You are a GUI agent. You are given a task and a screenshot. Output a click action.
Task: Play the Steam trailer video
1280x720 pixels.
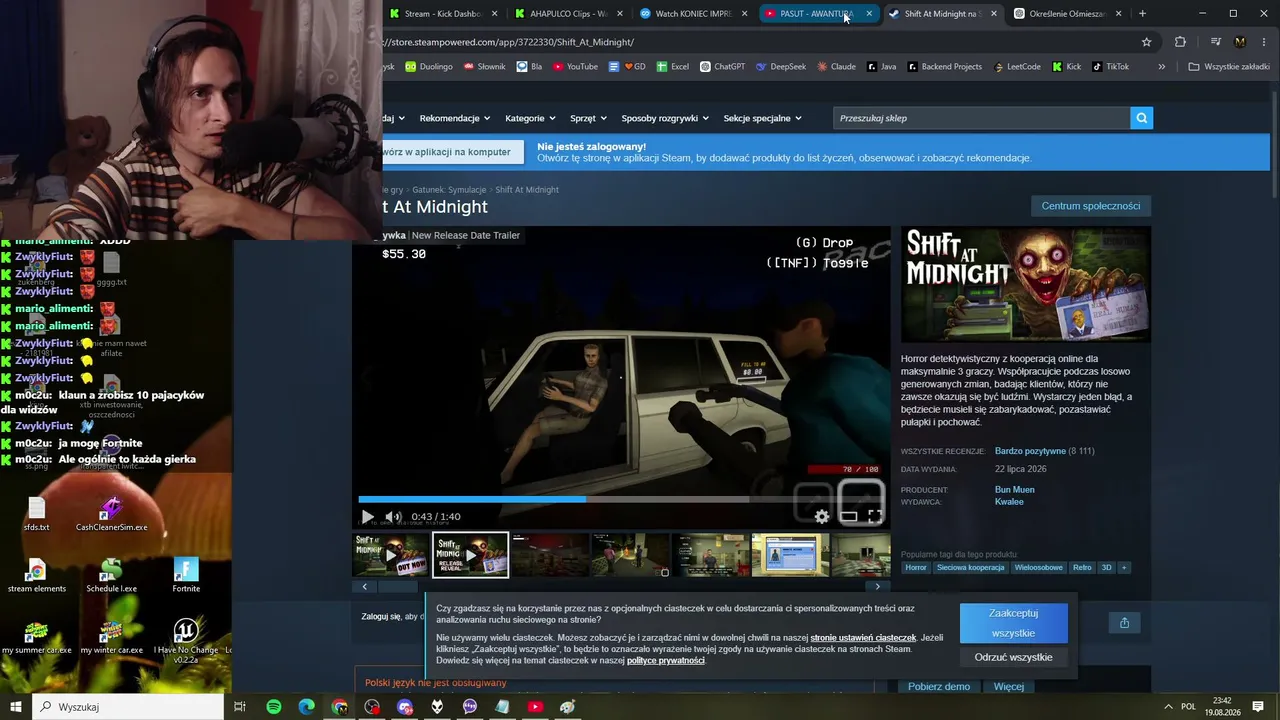coord(367,517)
